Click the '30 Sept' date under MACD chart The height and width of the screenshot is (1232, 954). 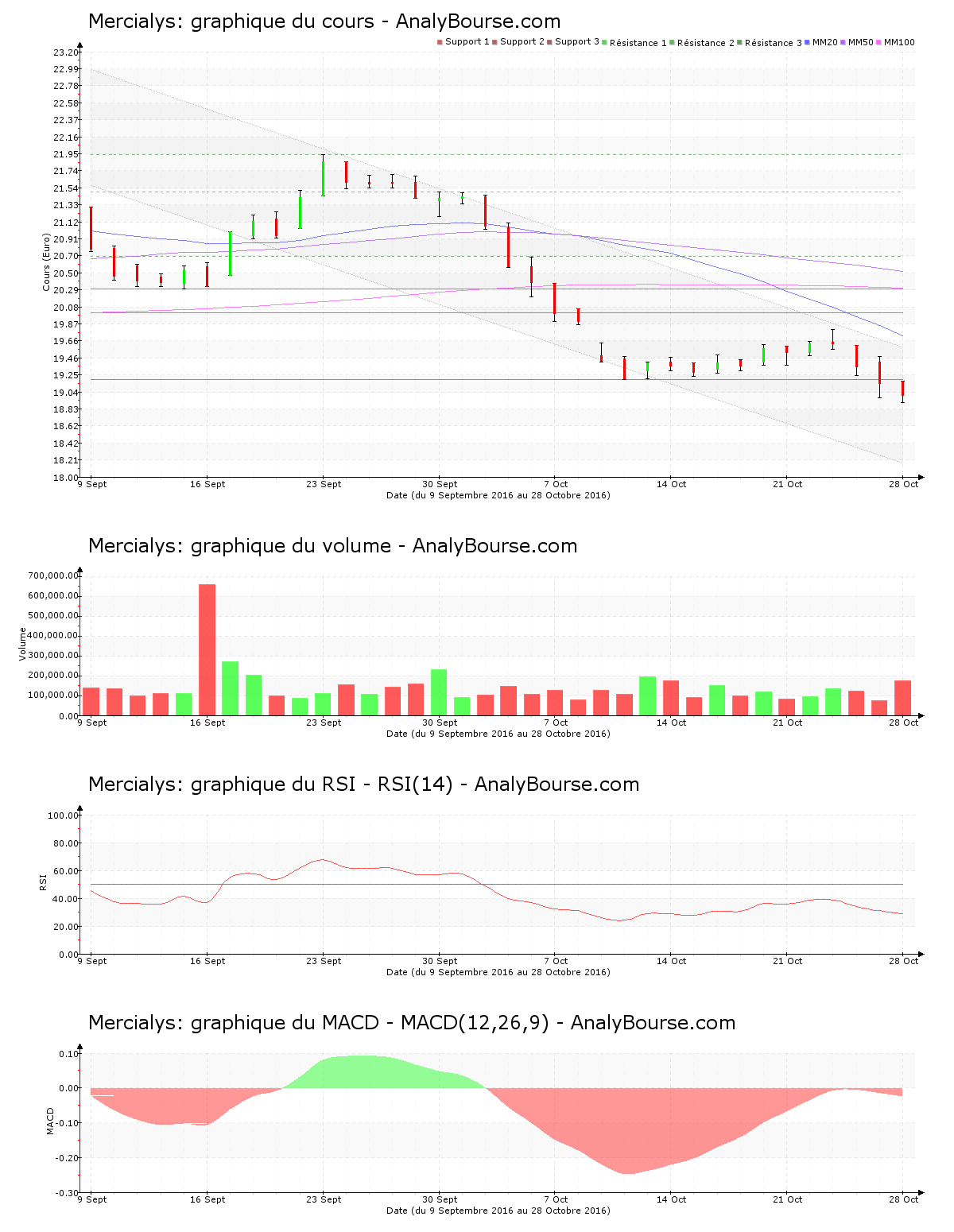pos(440,1199)
